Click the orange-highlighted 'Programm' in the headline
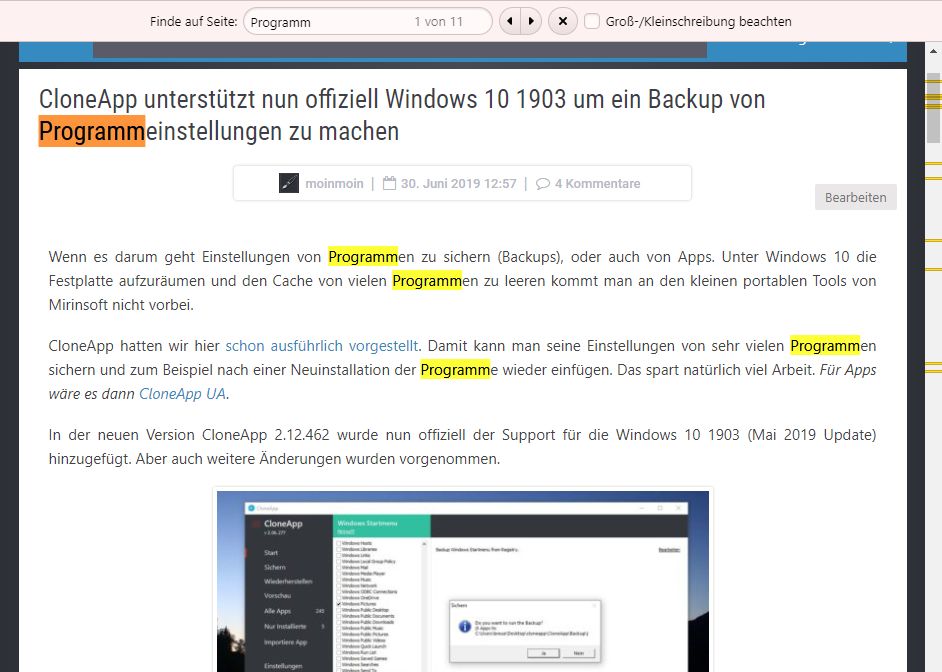The height and width of the screenshot is (672, 942). pyautogui.click(x=92, y=132)
